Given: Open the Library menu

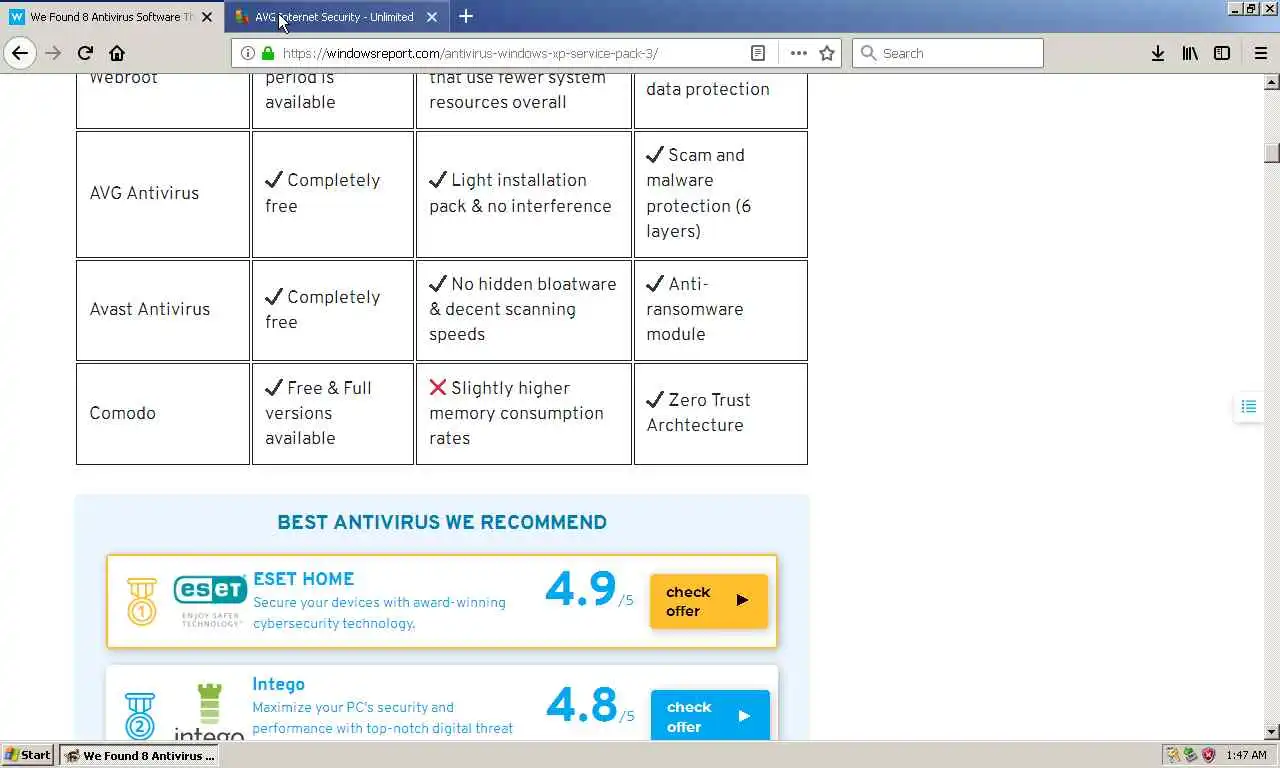Looking at the screenshot, I should [1190, 53].
